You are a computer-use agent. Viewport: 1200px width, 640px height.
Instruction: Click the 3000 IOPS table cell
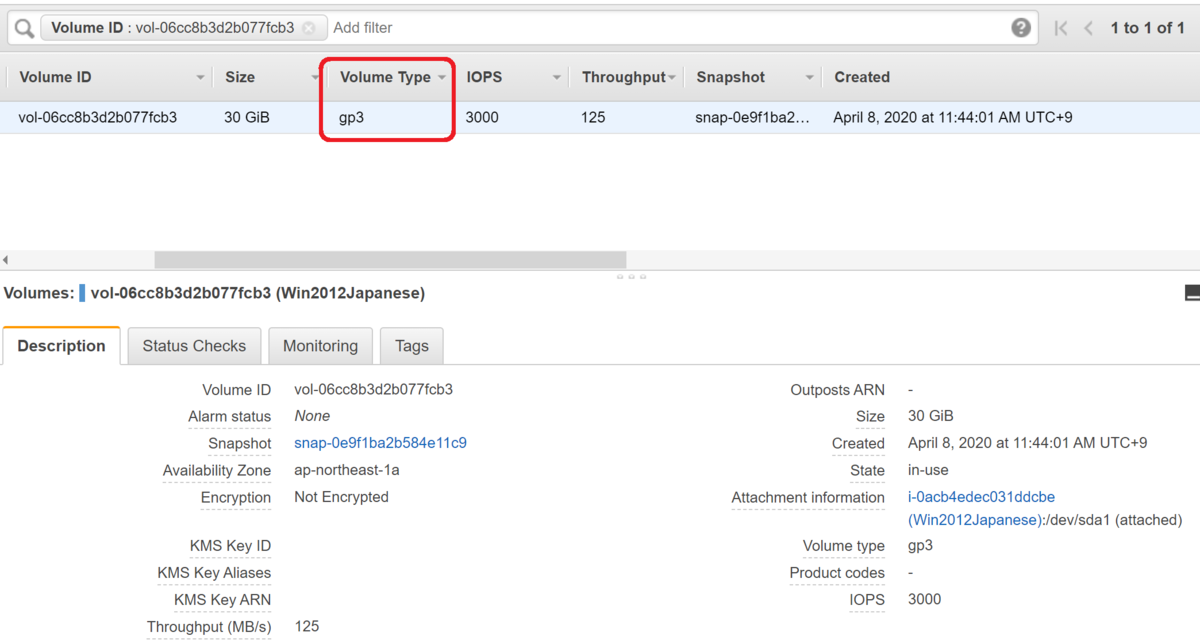coord(482,117)
